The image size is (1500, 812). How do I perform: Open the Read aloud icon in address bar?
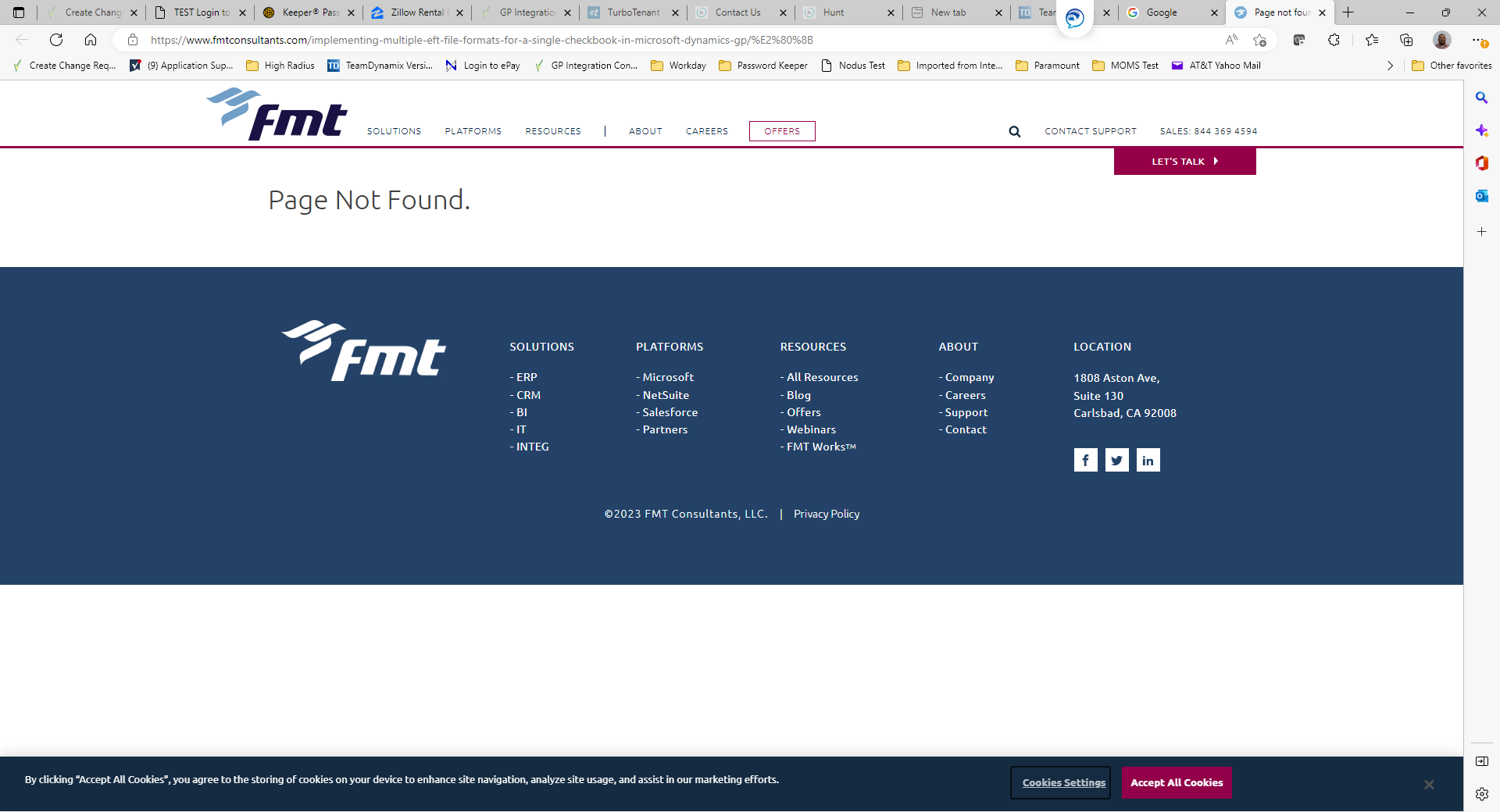tap(1231, 40)
